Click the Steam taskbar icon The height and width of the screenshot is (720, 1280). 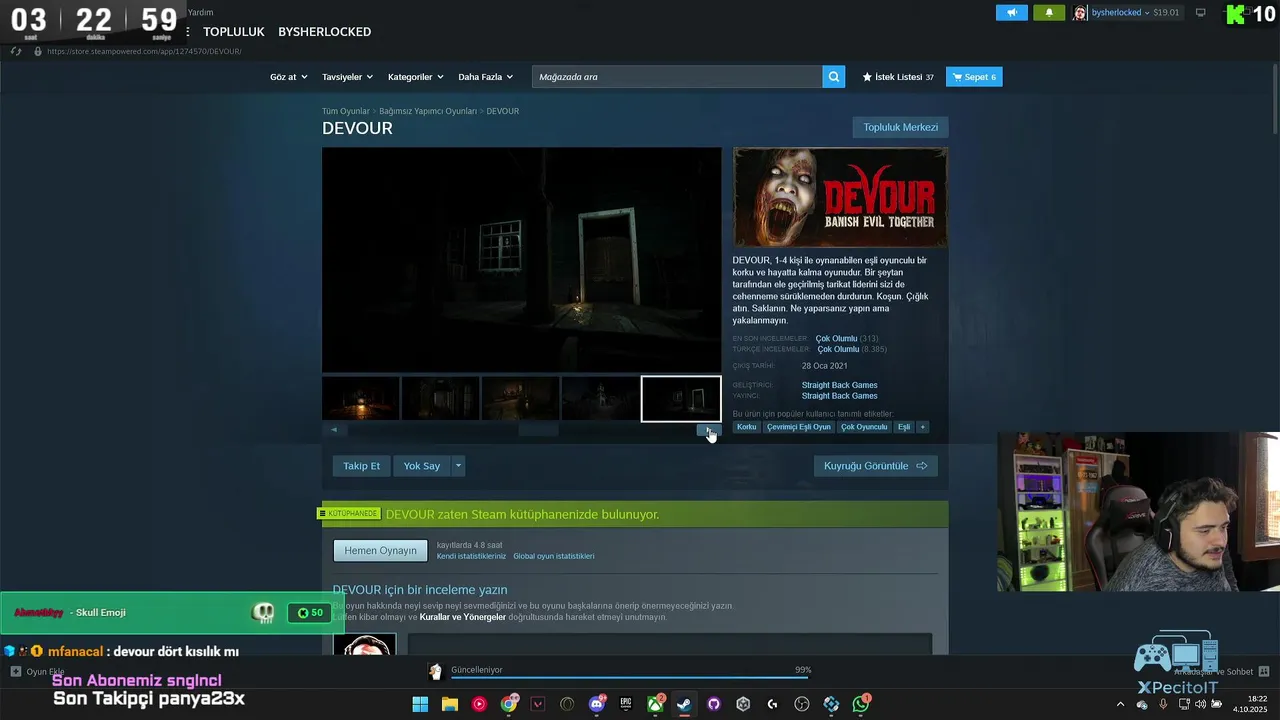coord(684,704)
